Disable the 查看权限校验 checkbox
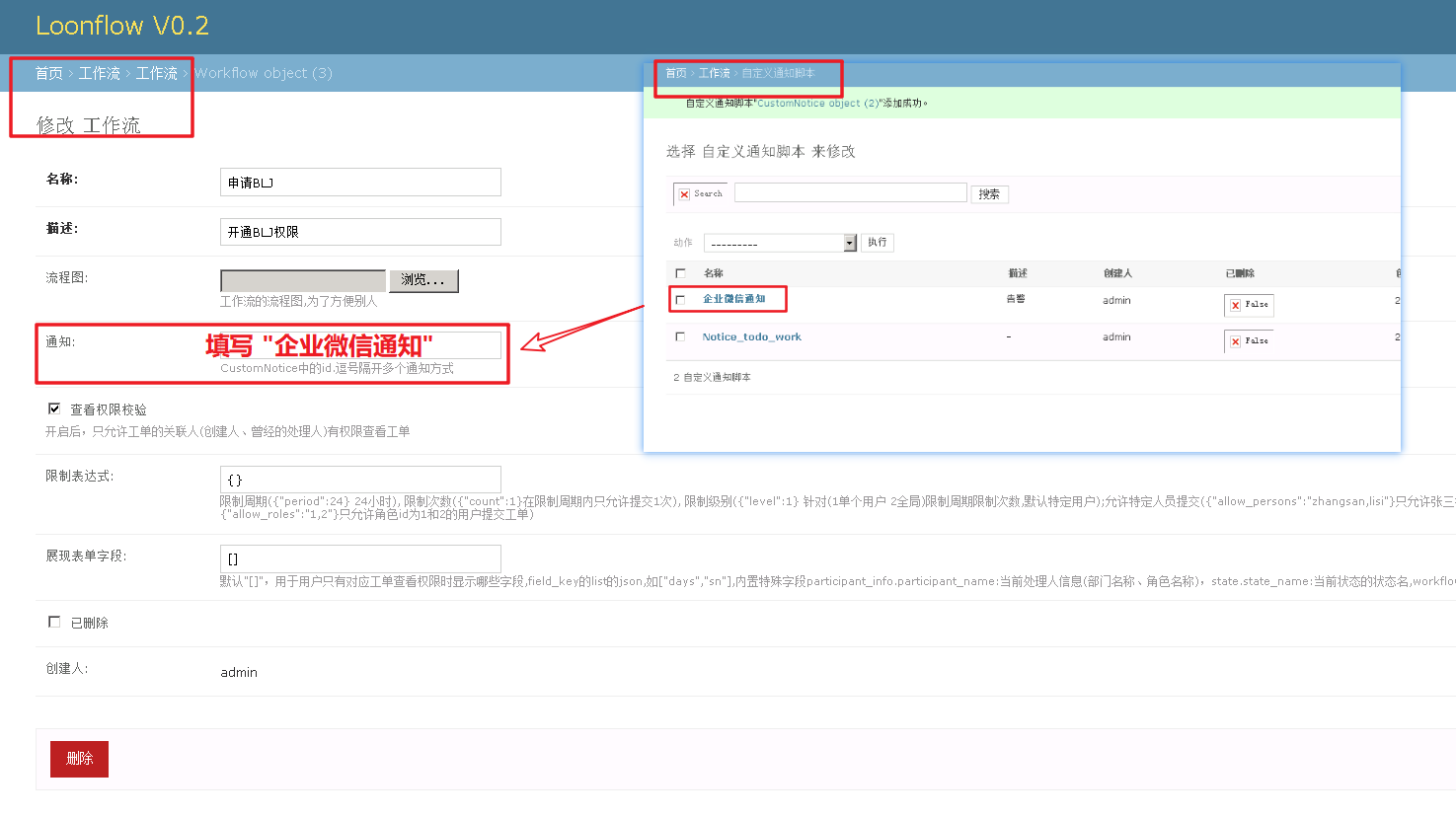This screenshot has width=1456, height=817. (54, 408)
